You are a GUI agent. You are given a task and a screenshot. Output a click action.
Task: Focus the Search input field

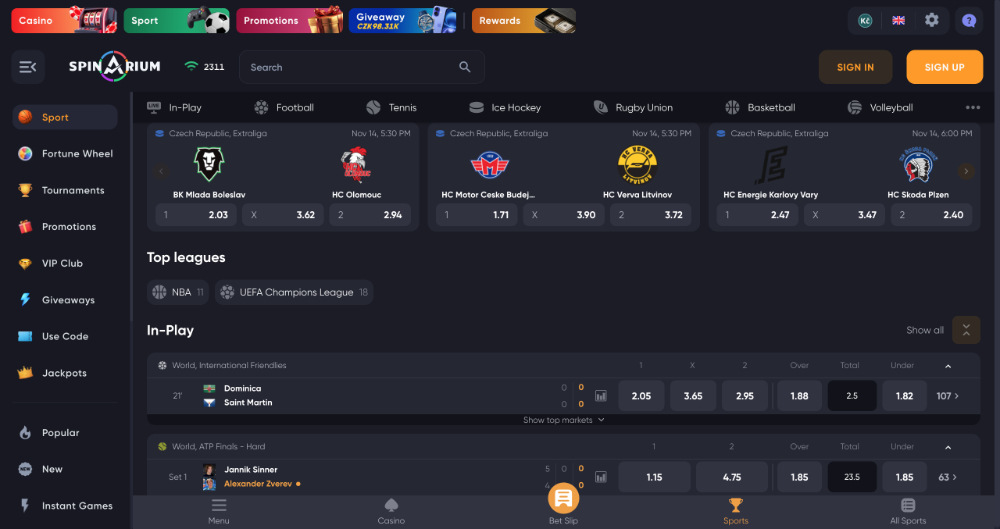click(x=362, y=67)
